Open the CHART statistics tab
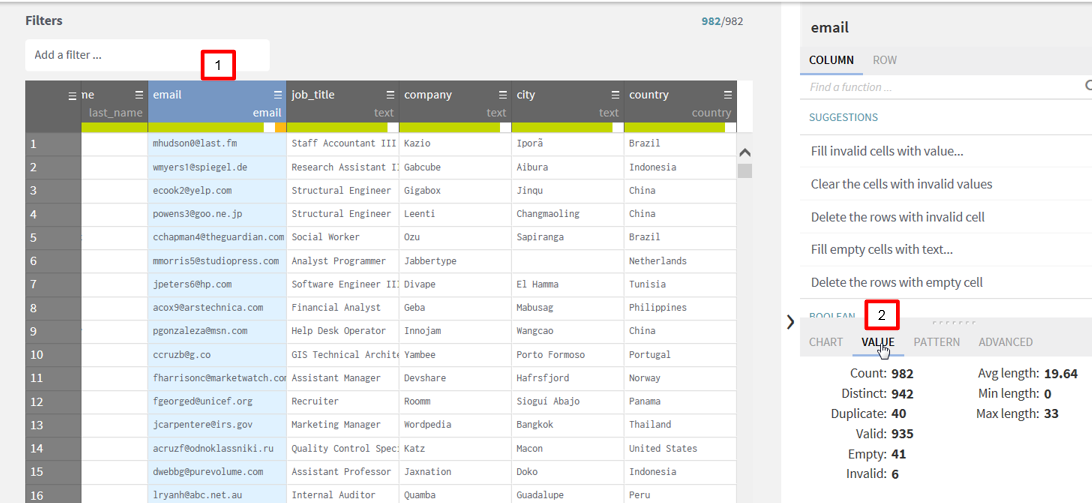 coord(825,342)
